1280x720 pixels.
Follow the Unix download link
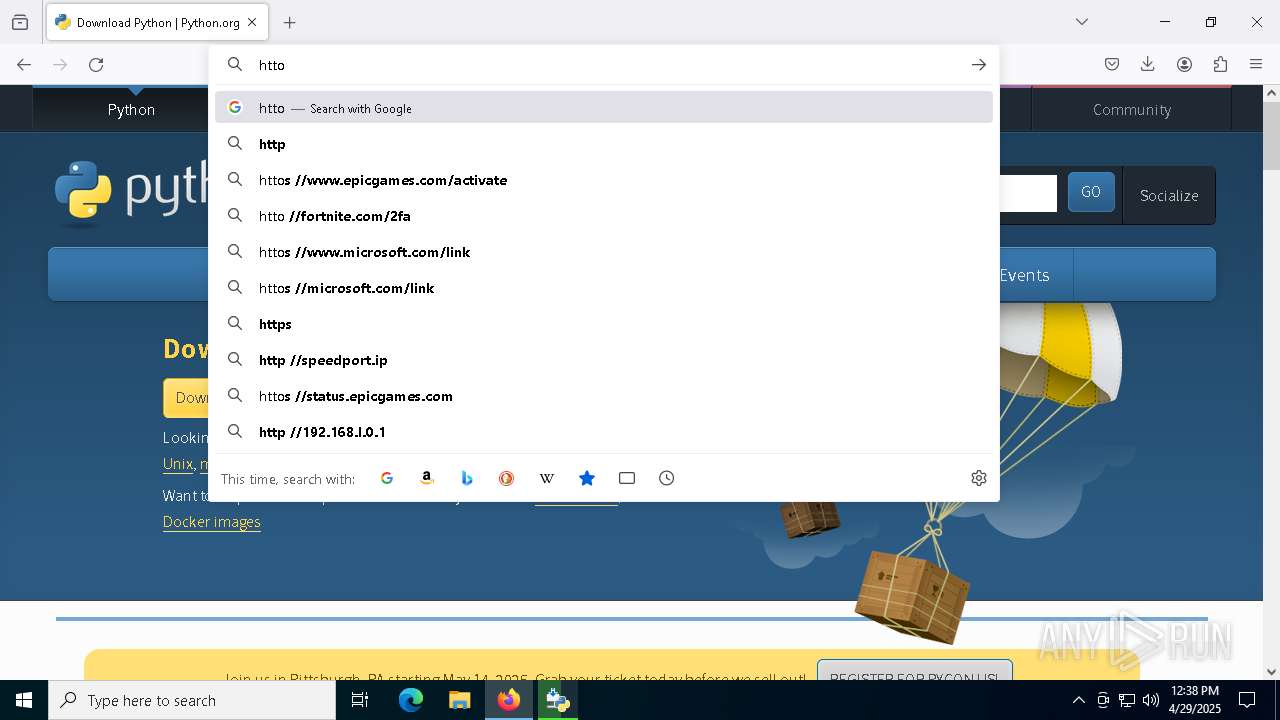tap(178, 464)
